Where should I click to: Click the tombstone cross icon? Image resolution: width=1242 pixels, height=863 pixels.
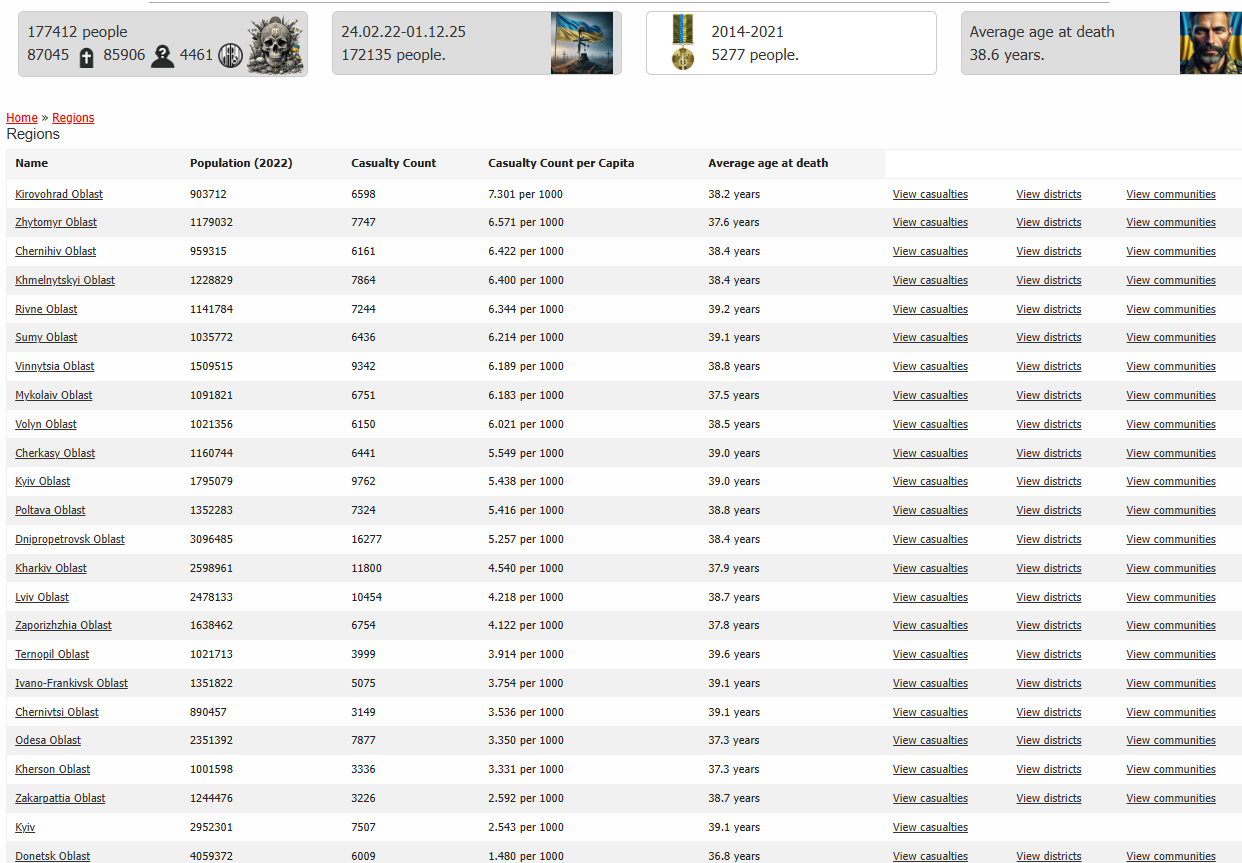(x=86, y=56)
